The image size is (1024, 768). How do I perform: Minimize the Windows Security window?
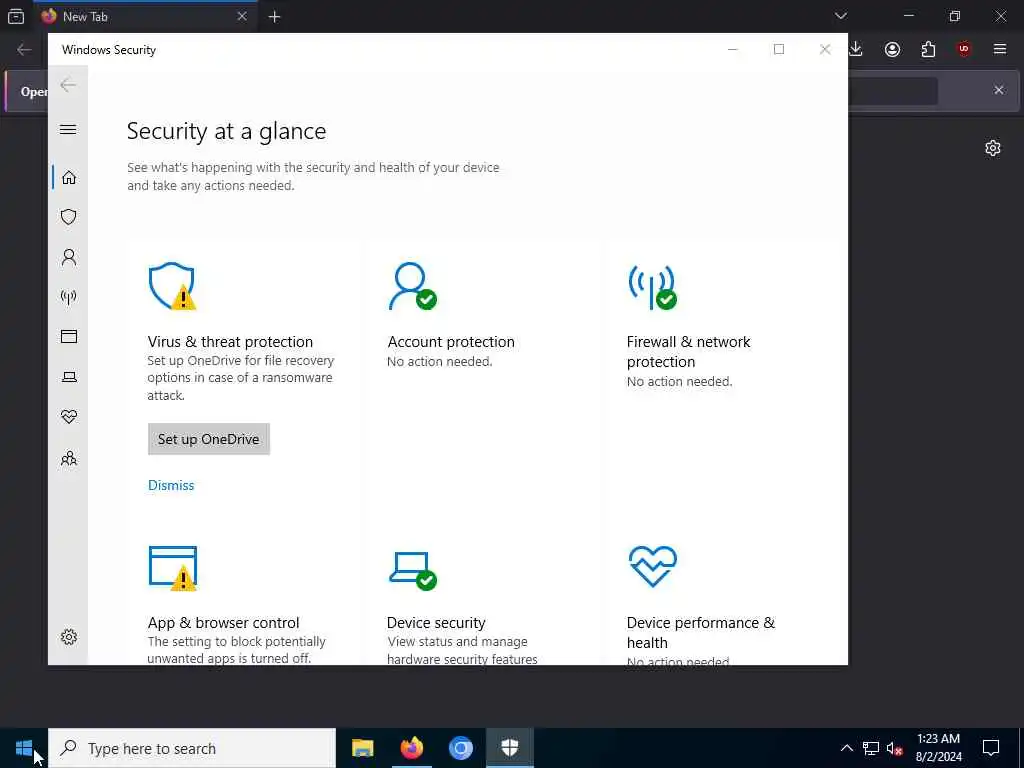[733, 49]
